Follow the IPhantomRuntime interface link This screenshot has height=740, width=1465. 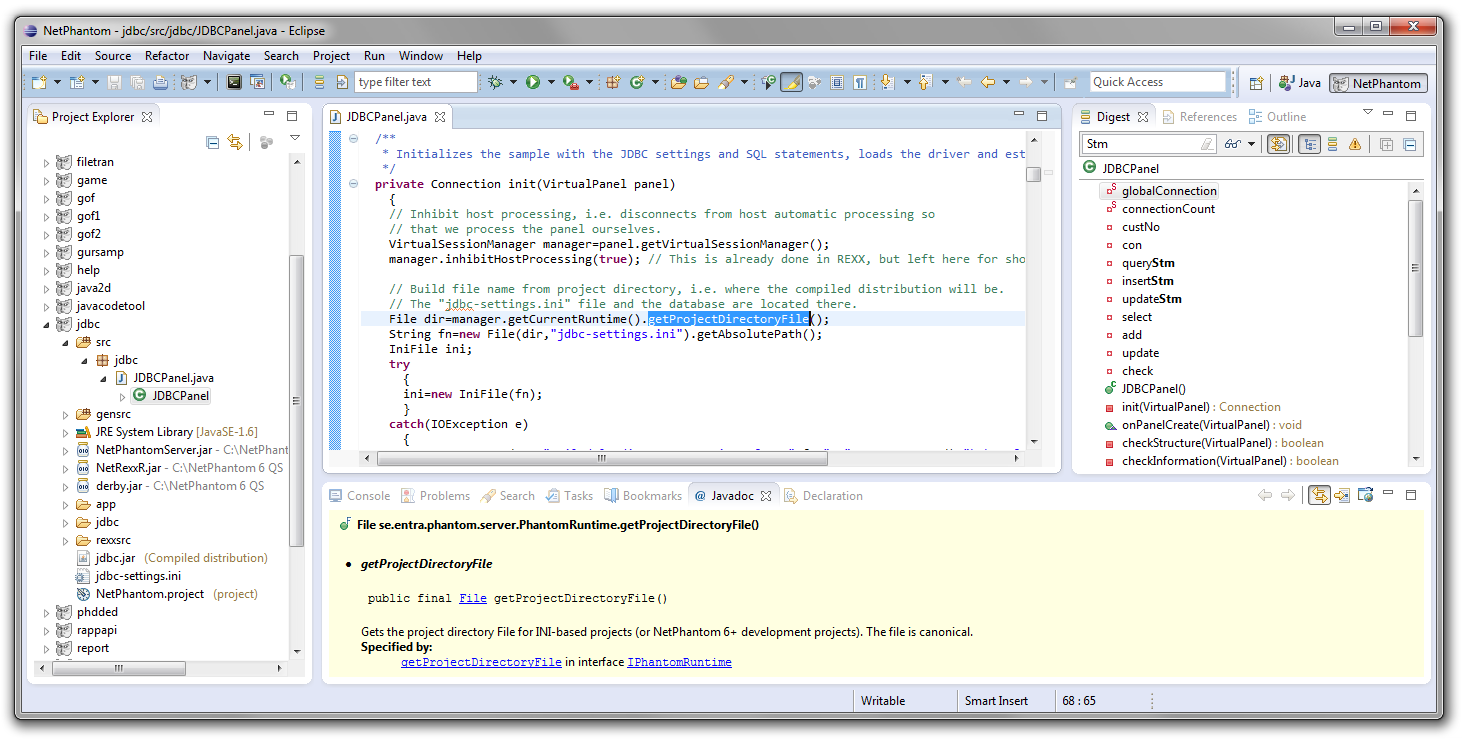pyautogui.click(x=679, y=662)
